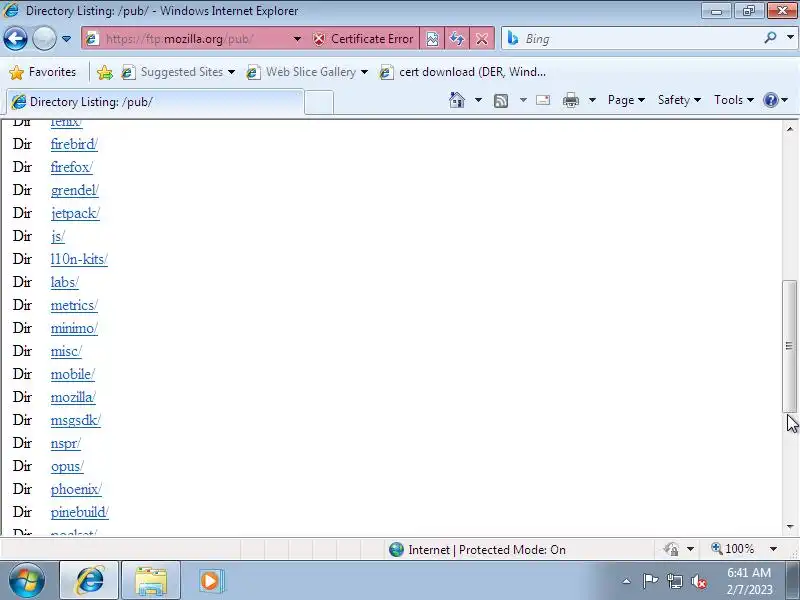Click the search magnifier icon
This screenshot has height=600, width=800.
770,38
